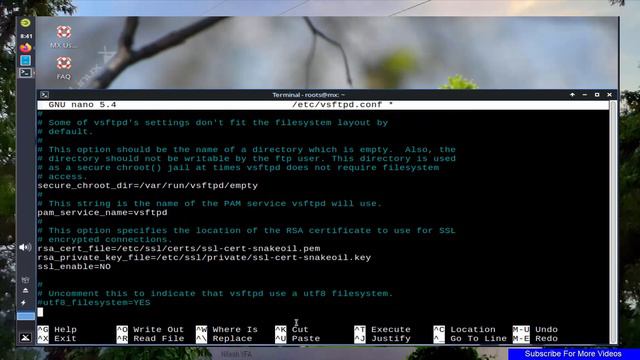Click the terminal icon in window title bar
The image size is (640, 360).
[x=44, y=95]
